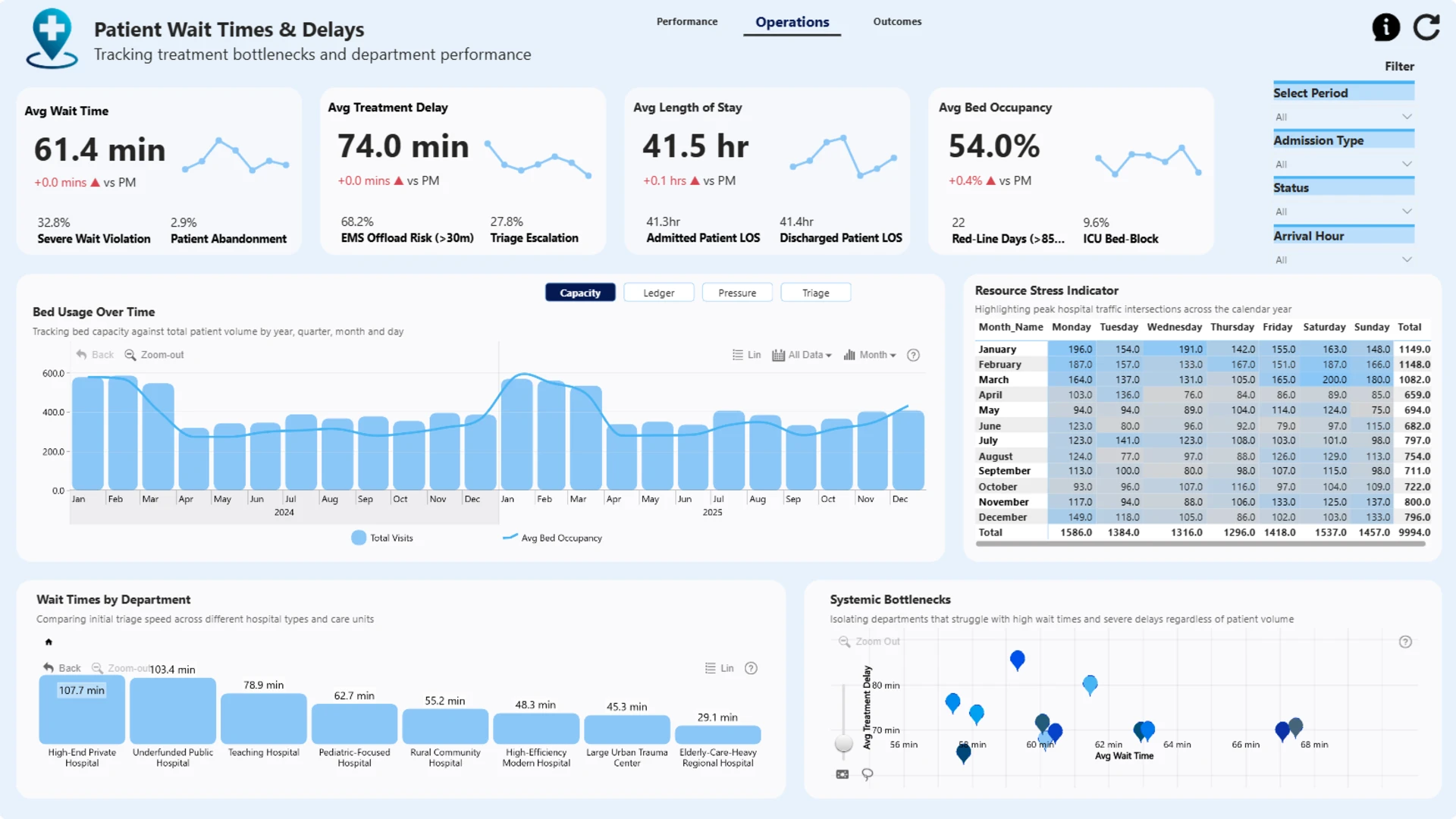1456x819 pixels.
Task: Select the Ledger view toggle
Action: (659, 293)
